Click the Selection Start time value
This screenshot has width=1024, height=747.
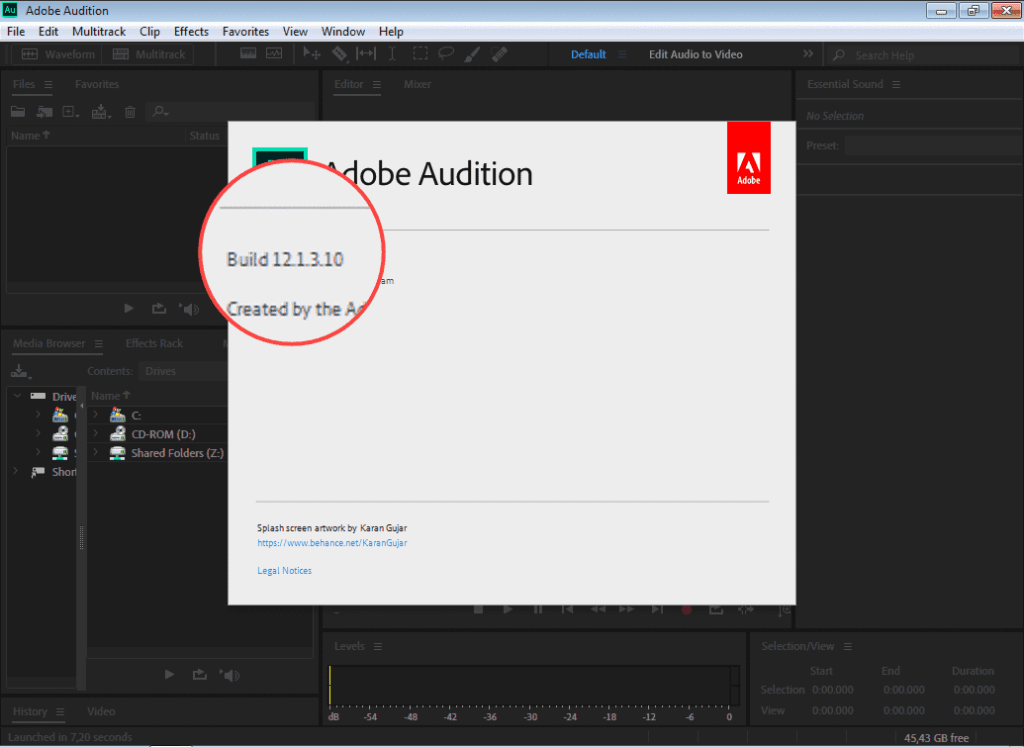click(833, 690)
